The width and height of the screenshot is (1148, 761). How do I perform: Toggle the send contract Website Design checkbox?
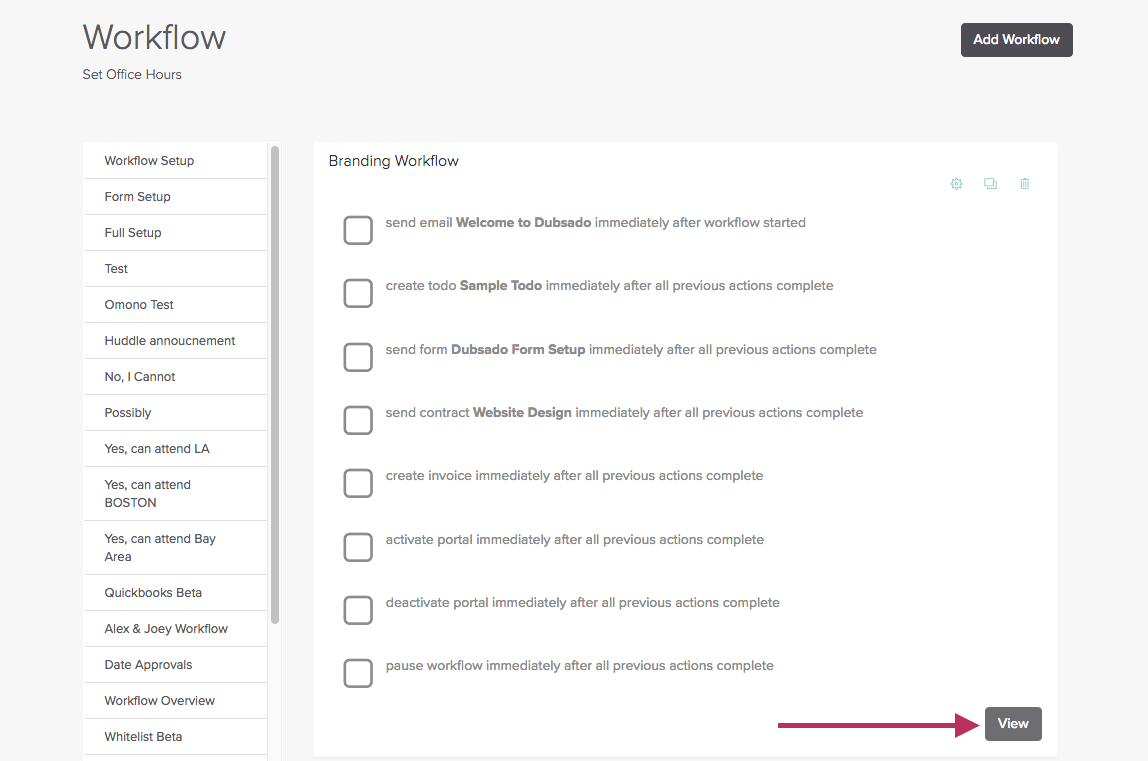tap(358, 420)
